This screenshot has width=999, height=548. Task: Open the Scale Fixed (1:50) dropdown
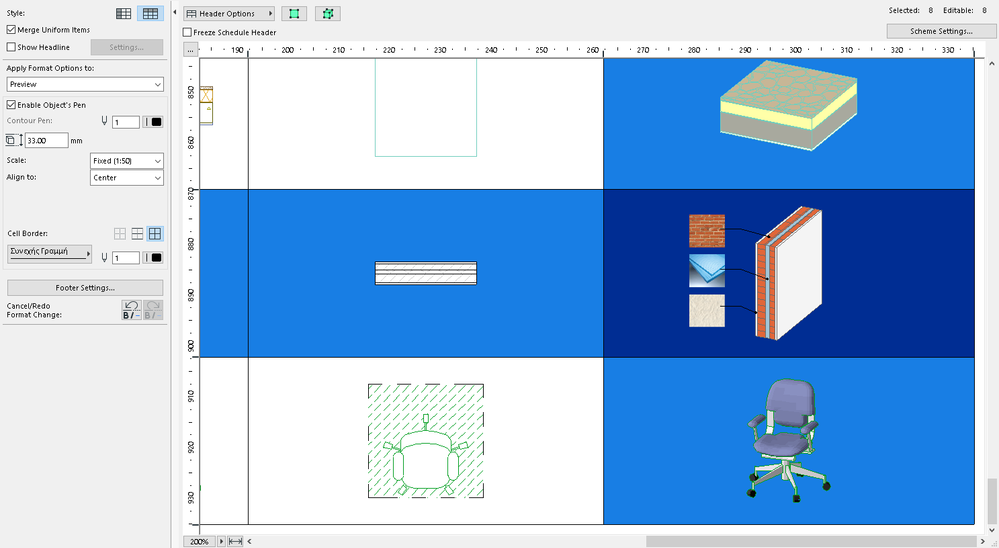(x=126, y=161)
